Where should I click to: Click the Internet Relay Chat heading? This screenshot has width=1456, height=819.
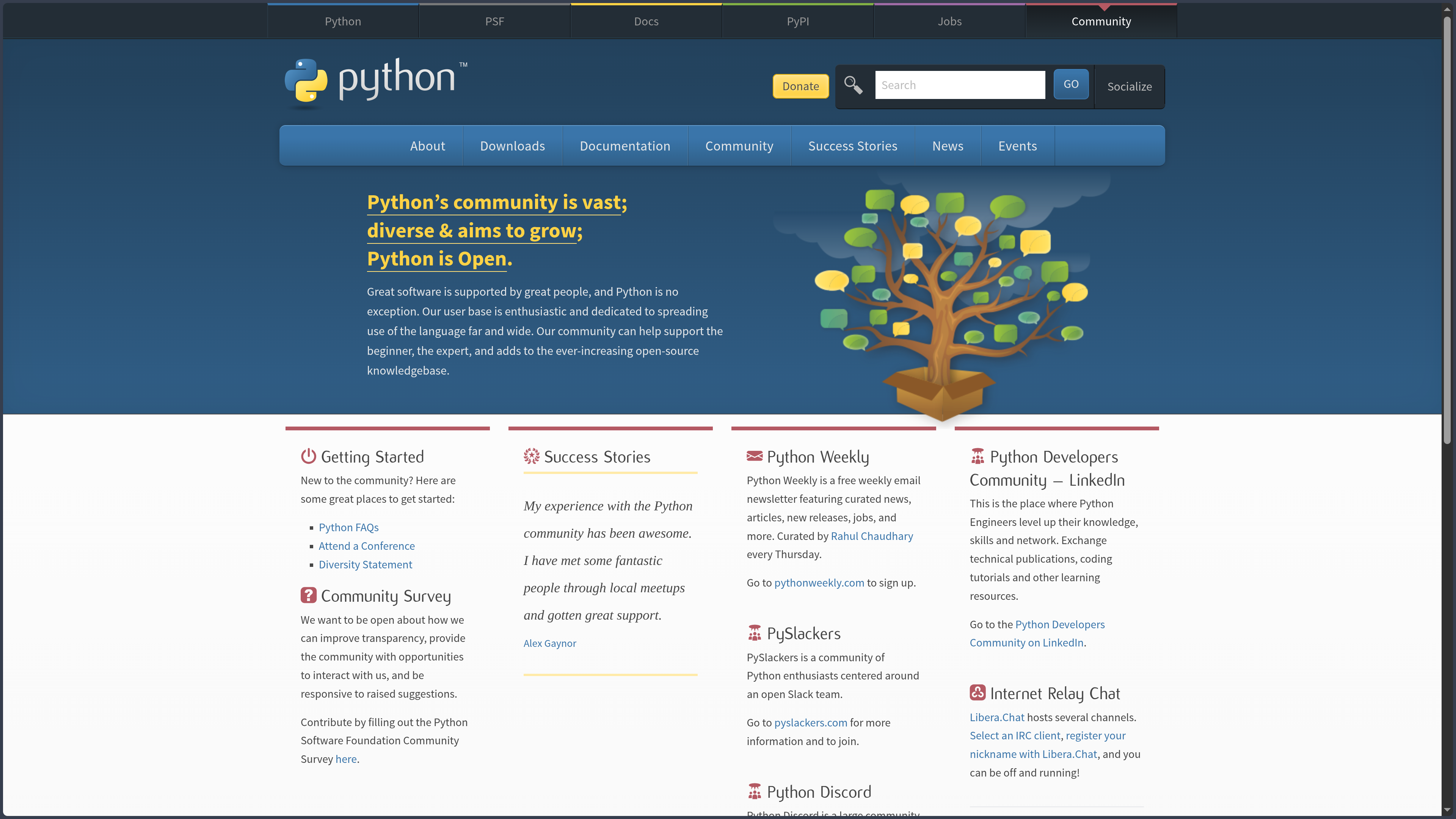click(x=1055, y=693)
